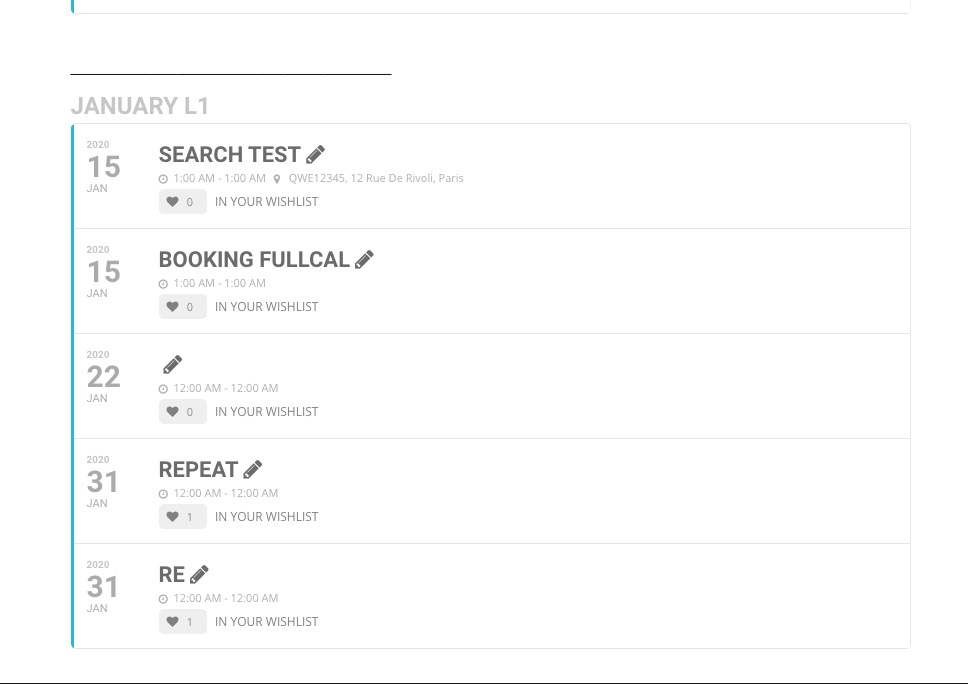Viewport: 968px width, 684px height.
Task: Click the edit pencil next to BOOKING FULLCAL
Action: [x=365, y=259]
